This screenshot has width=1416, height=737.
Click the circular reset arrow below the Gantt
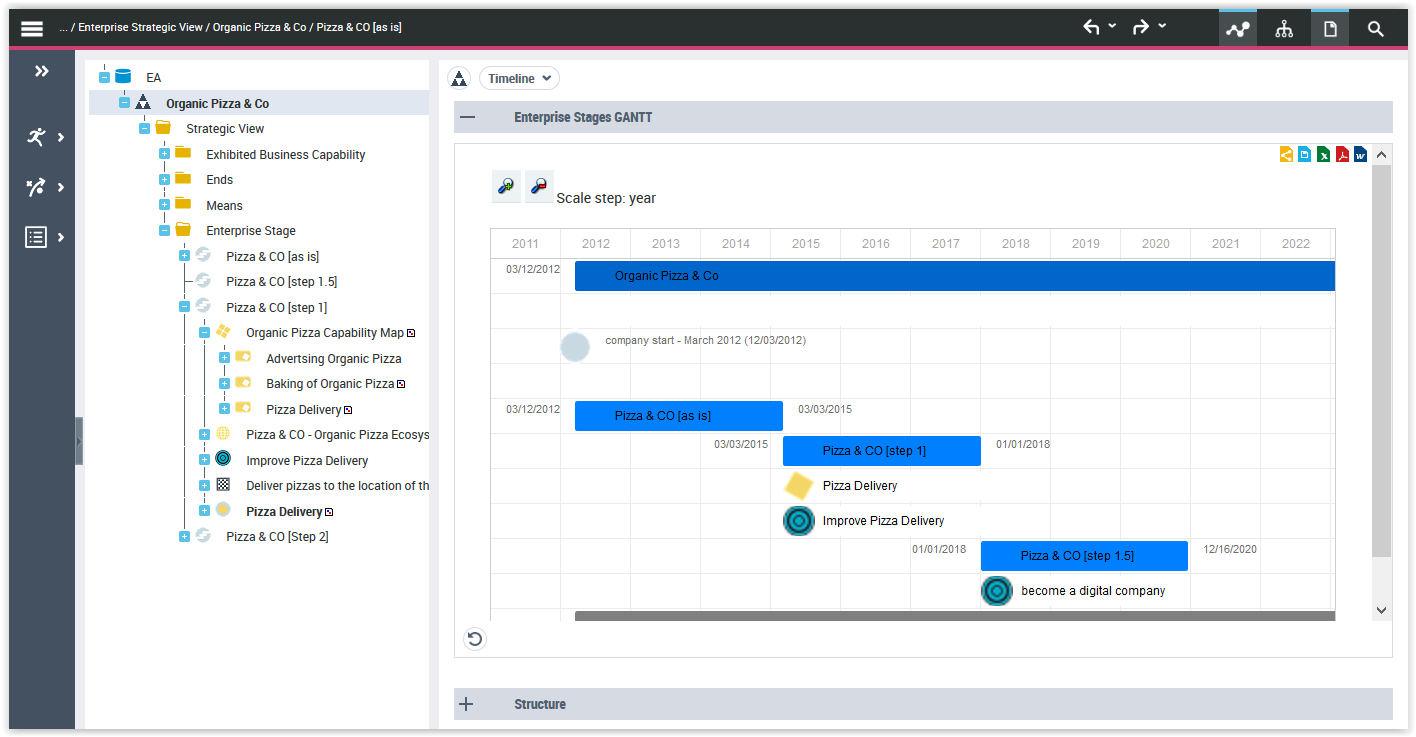coord(475,638)
